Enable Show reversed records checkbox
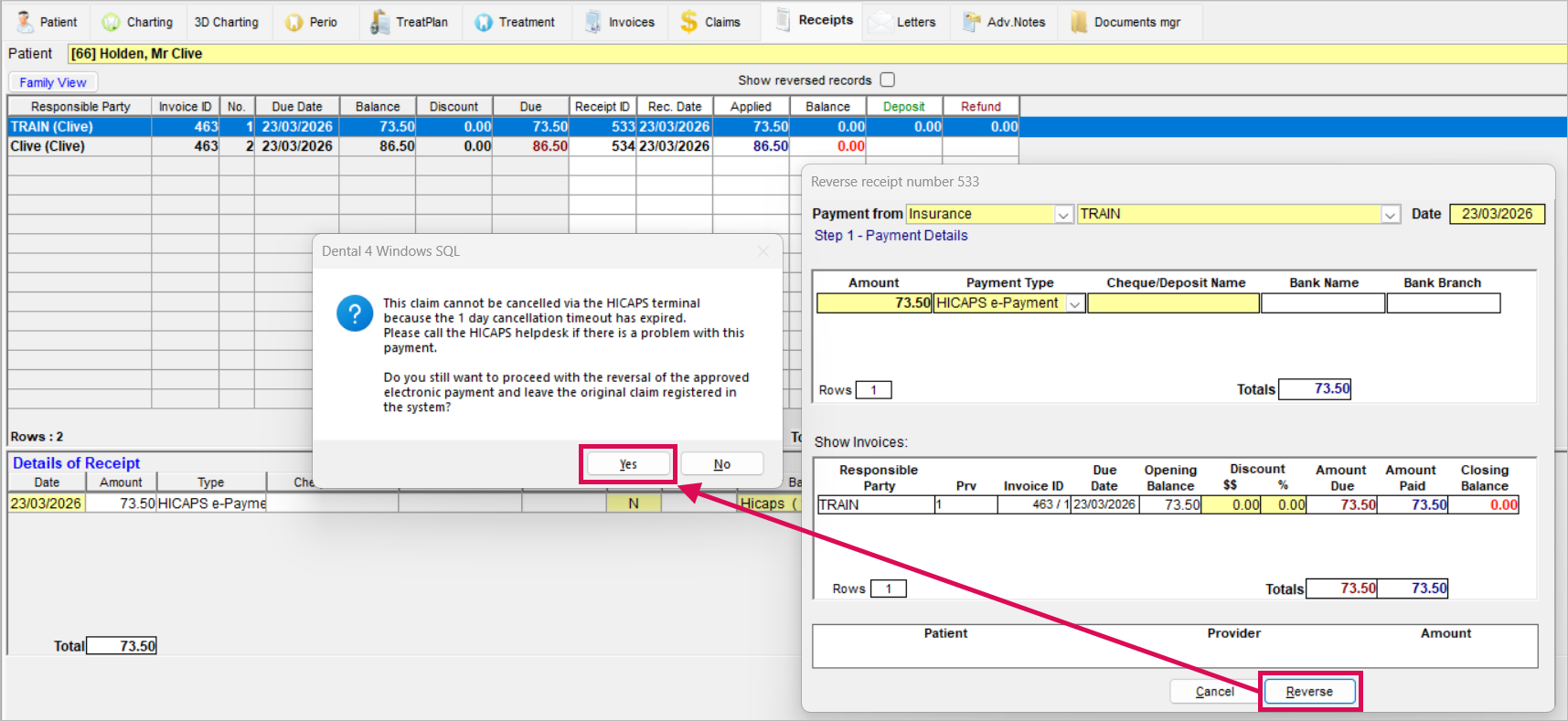The width and height of the screenshot is (1568, 721). pos(887,80)
